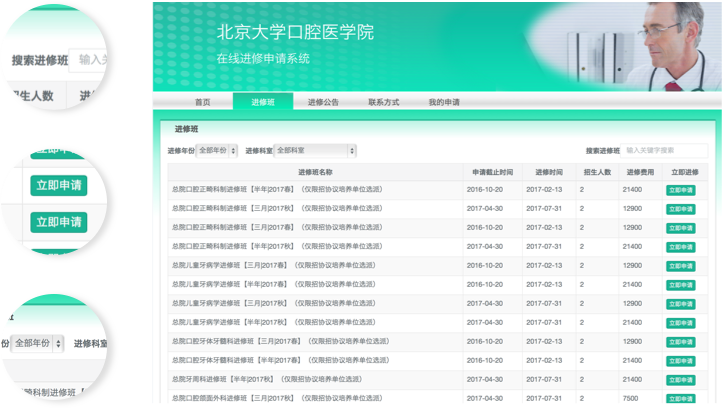Click the 进修时间 column header
The width and height of the screenshot is (722, 408).
click(549, 172)
